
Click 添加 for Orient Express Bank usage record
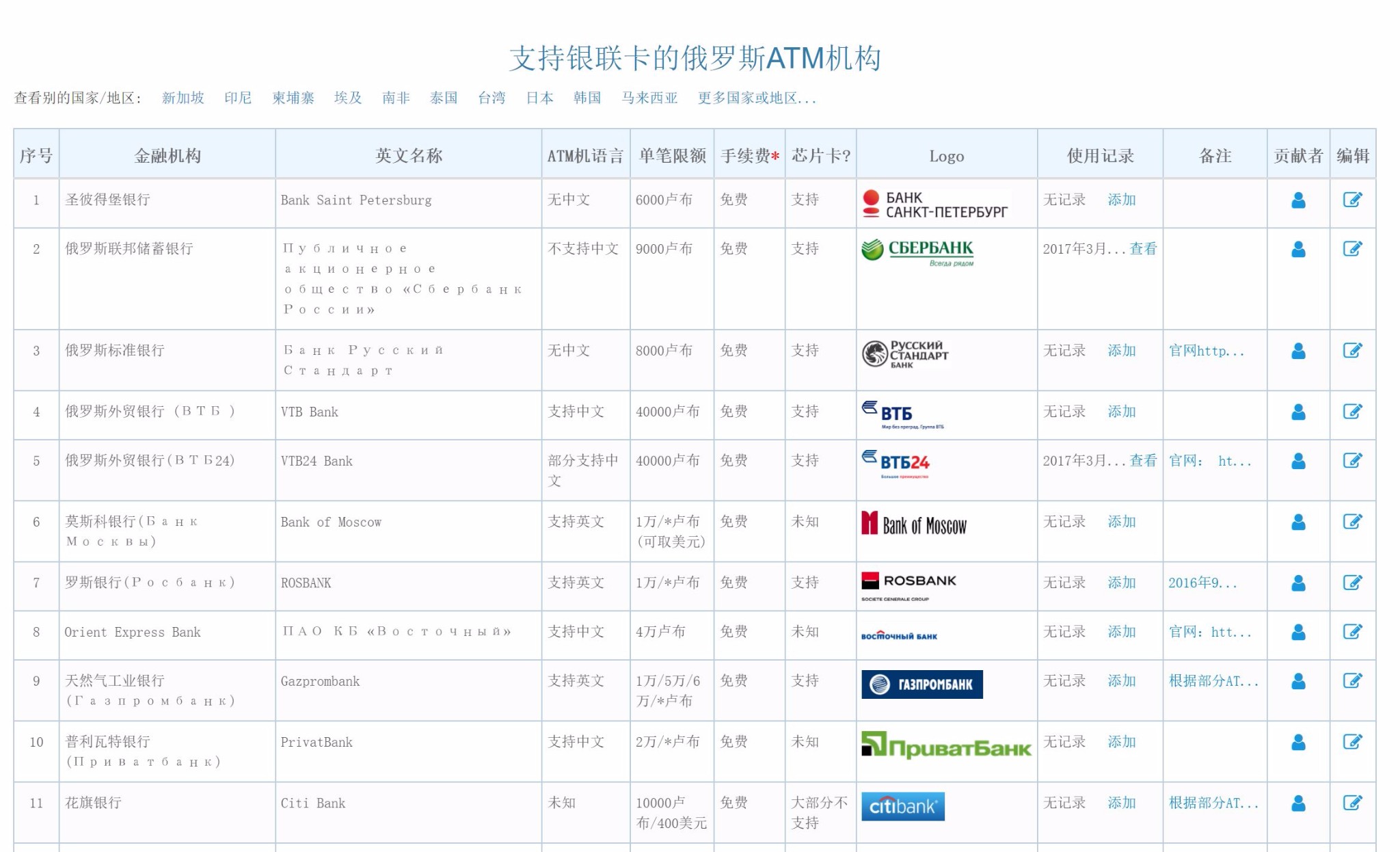pos(1122,632)
